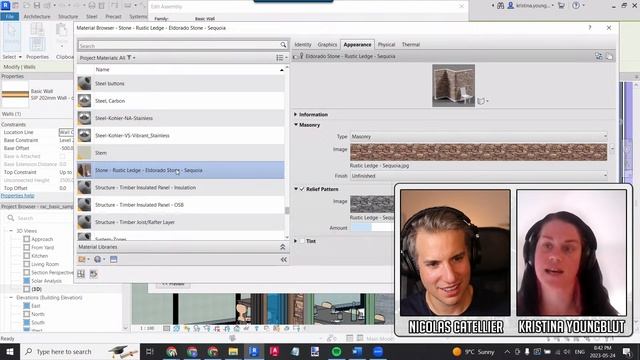This screenshot has width=640, height=360.
Task: Click the Properties help link
Action: 18,196
